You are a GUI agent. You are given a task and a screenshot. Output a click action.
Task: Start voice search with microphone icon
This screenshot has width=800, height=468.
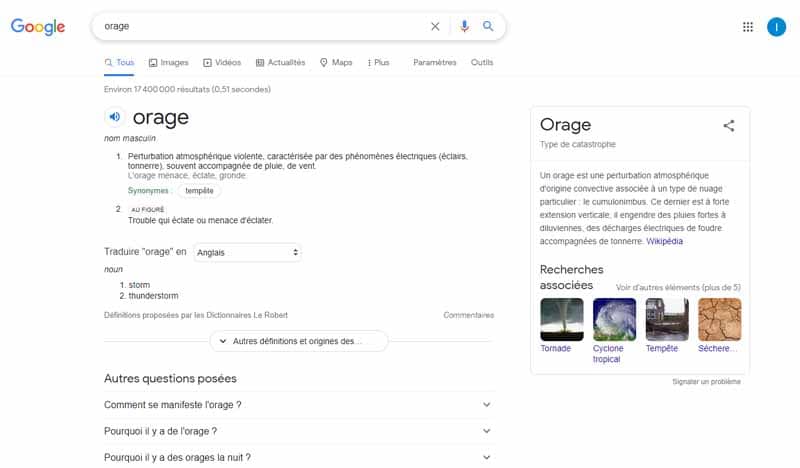point(464,26)
